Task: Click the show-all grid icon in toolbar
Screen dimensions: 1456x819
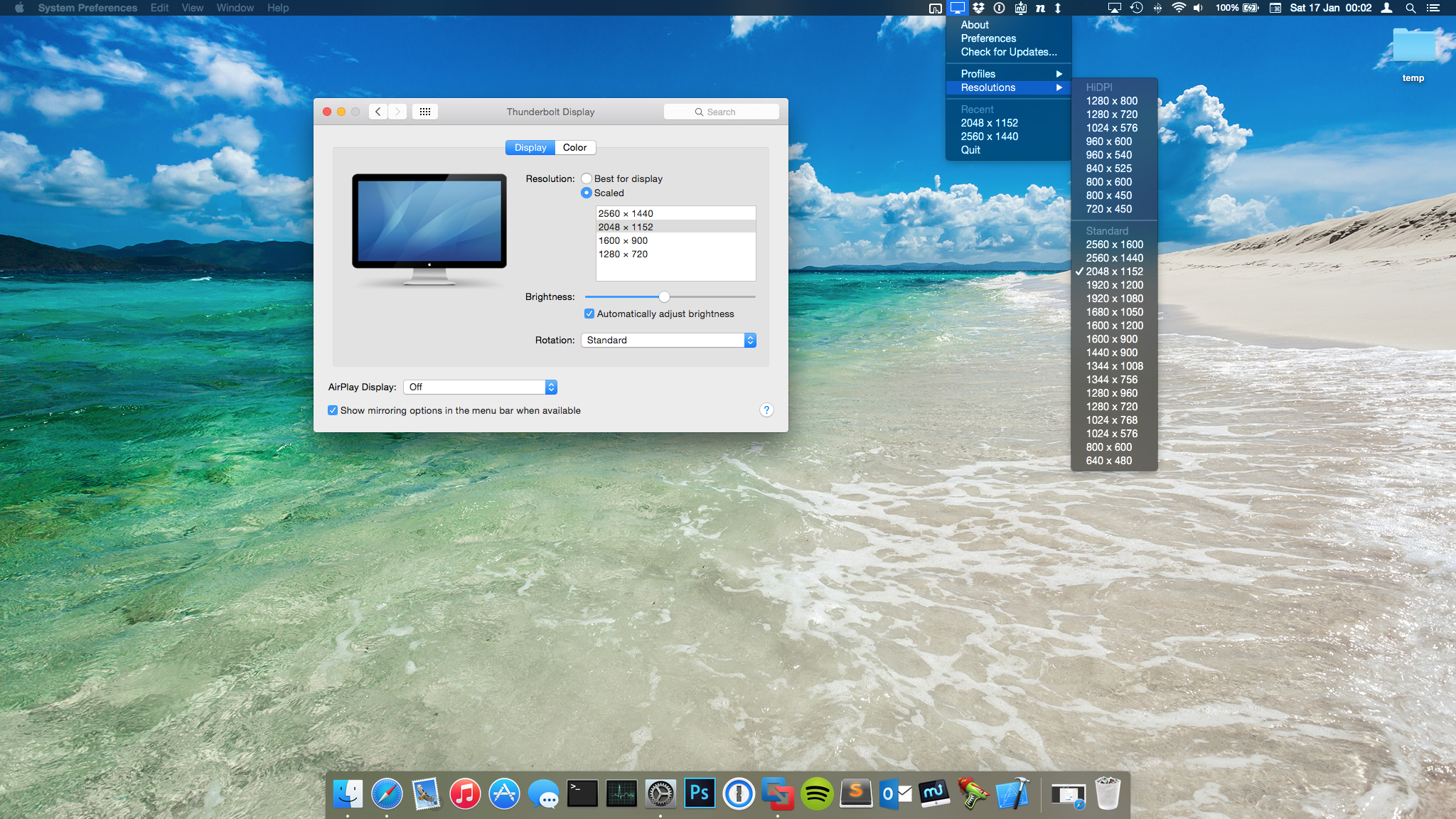Action: tap(424, 112)
